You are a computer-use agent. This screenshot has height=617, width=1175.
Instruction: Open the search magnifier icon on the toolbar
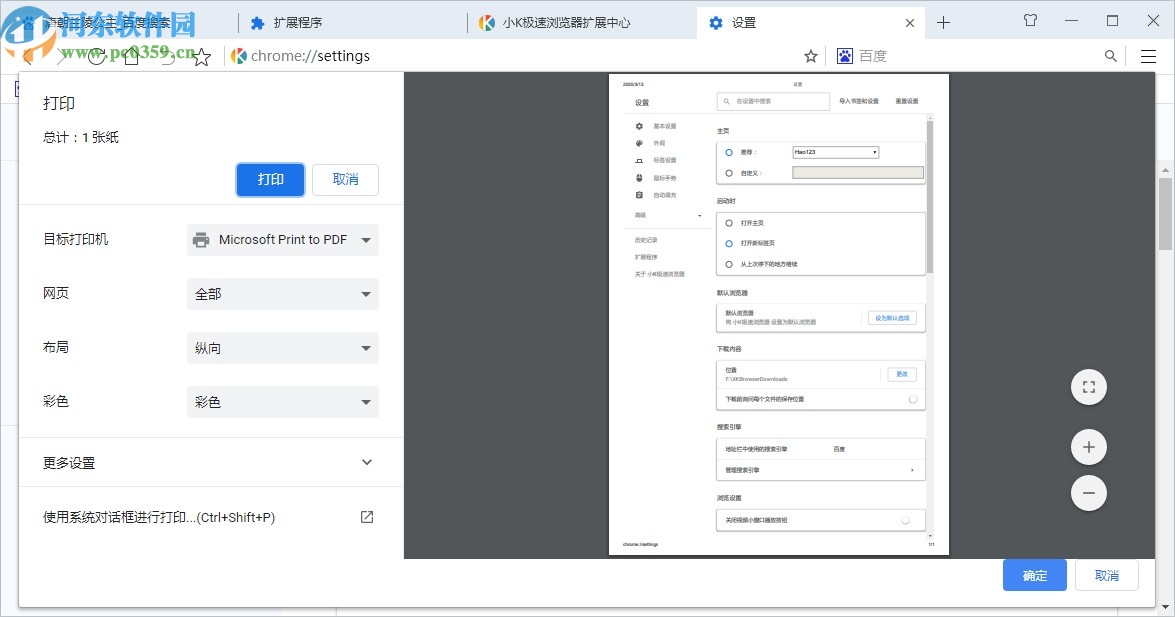pyautogui.click(x=1110, y=56)
